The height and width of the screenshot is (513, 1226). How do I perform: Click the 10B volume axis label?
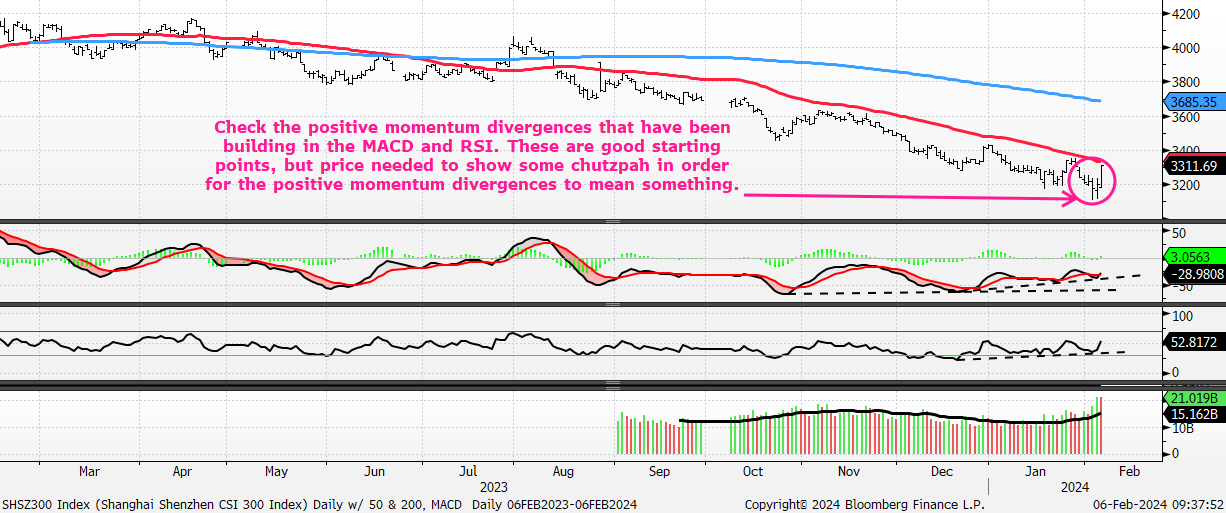[1184, 429]
